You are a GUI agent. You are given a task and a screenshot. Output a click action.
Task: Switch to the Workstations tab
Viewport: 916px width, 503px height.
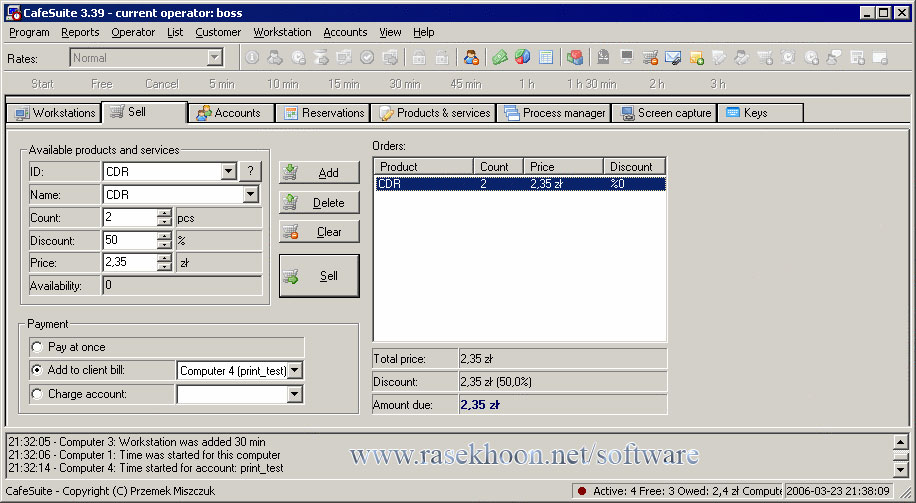(x=54, y=113)
